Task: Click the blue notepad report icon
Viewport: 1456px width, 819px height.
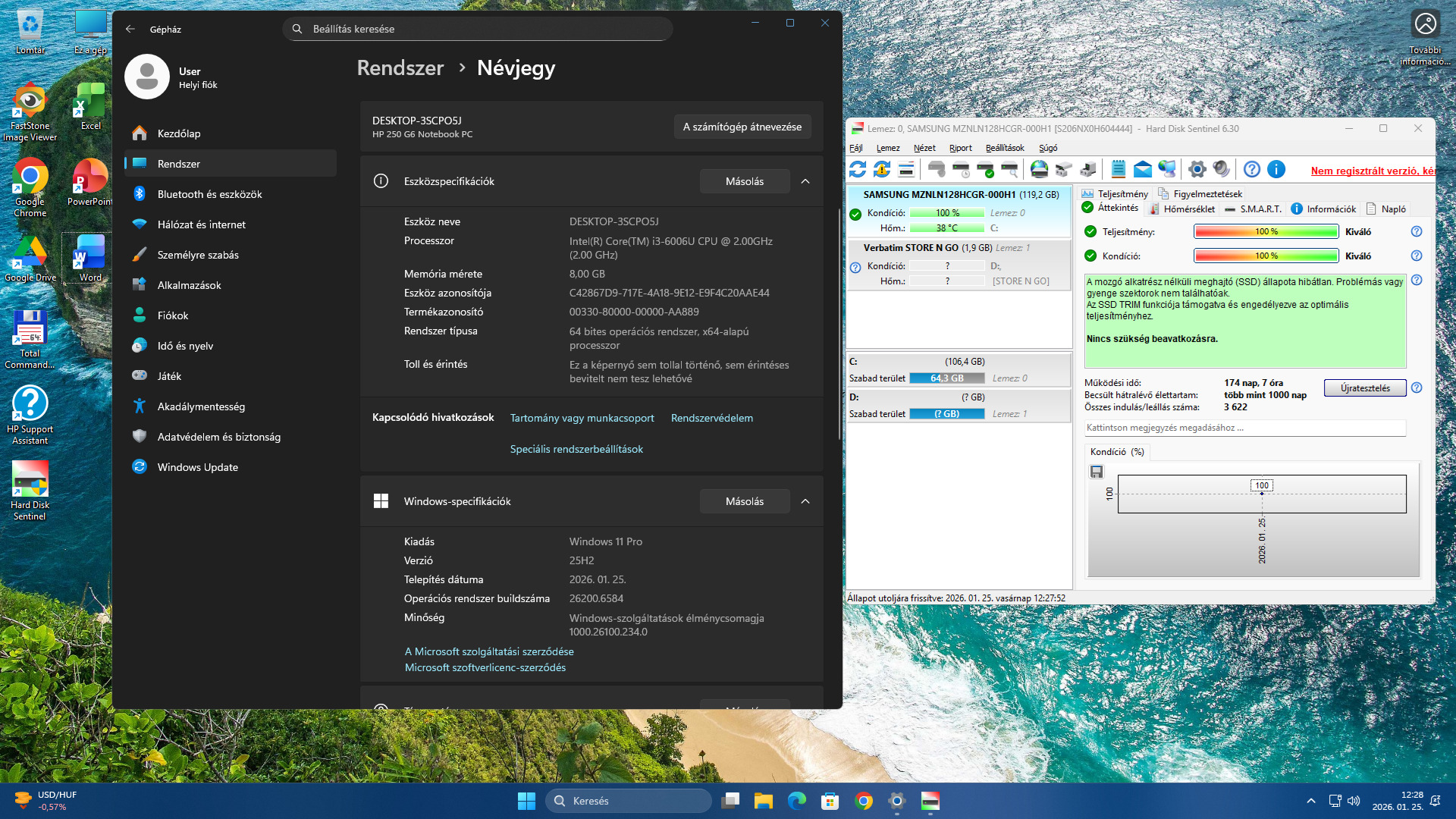Action: [x=1118, y=169]
